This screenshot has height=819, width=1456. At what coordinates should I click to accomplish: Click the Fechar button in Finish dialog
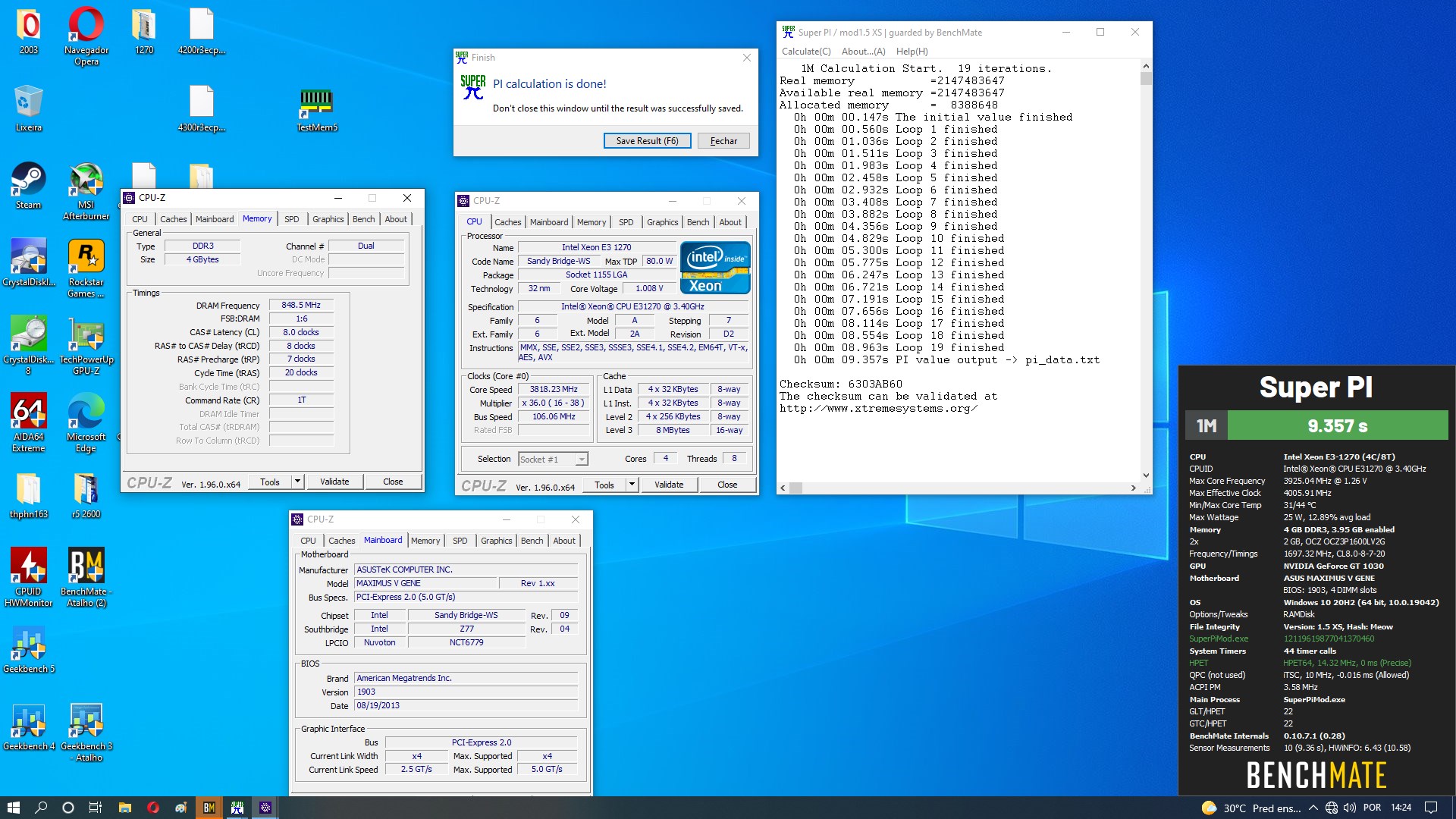tap(723, 141)
